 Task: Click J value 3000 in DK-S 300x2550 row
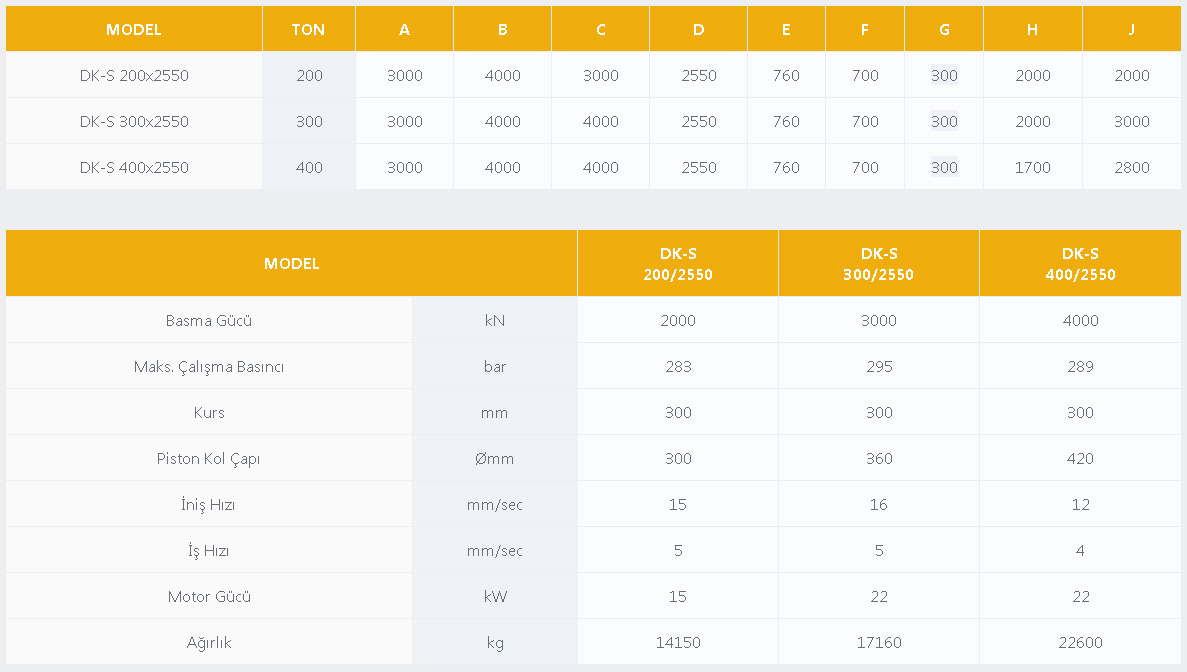pyautogui.click(x=1132, y=122)
